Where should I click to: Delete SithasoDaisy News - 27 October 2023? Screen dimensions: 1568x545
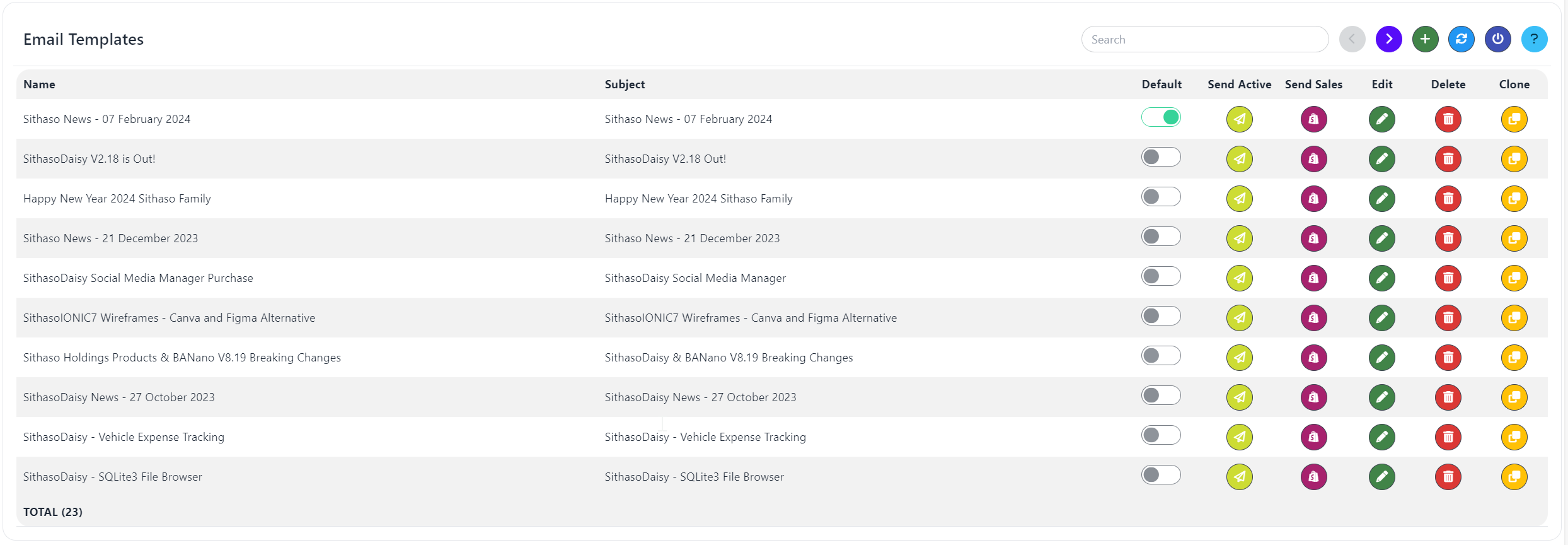point(1448,397)
